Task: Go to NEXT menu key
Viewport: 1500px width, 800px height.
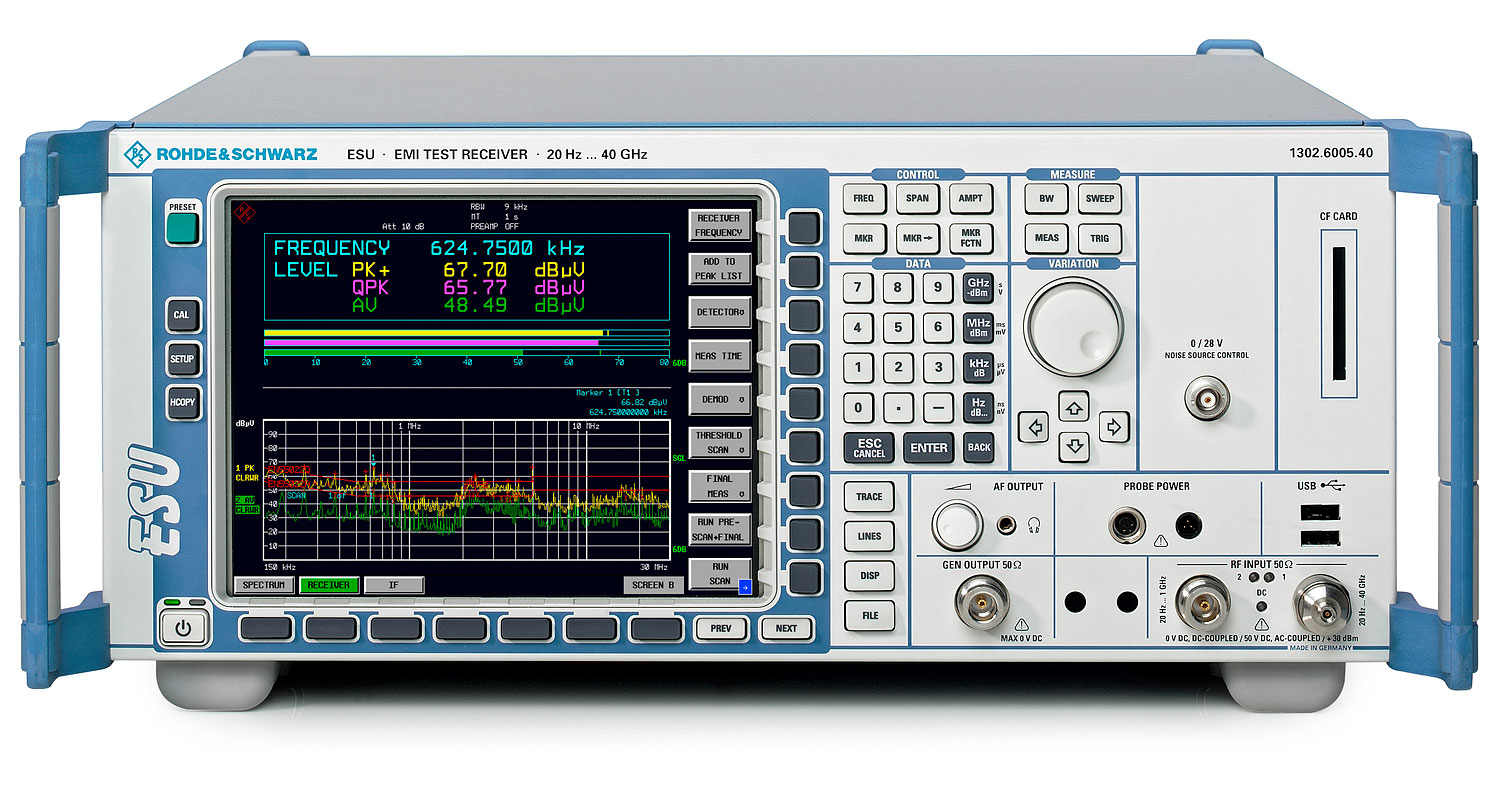Action: pyautogui.click(x=786, y=629)
